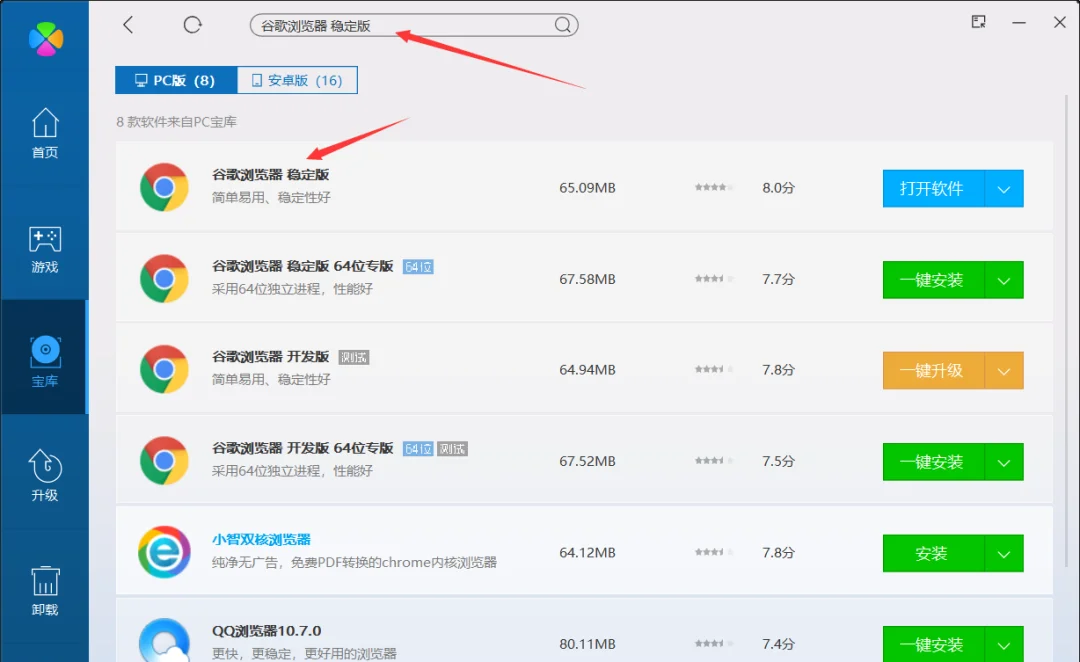Expand install options for 开发版 64位专版

(1004, 462)
